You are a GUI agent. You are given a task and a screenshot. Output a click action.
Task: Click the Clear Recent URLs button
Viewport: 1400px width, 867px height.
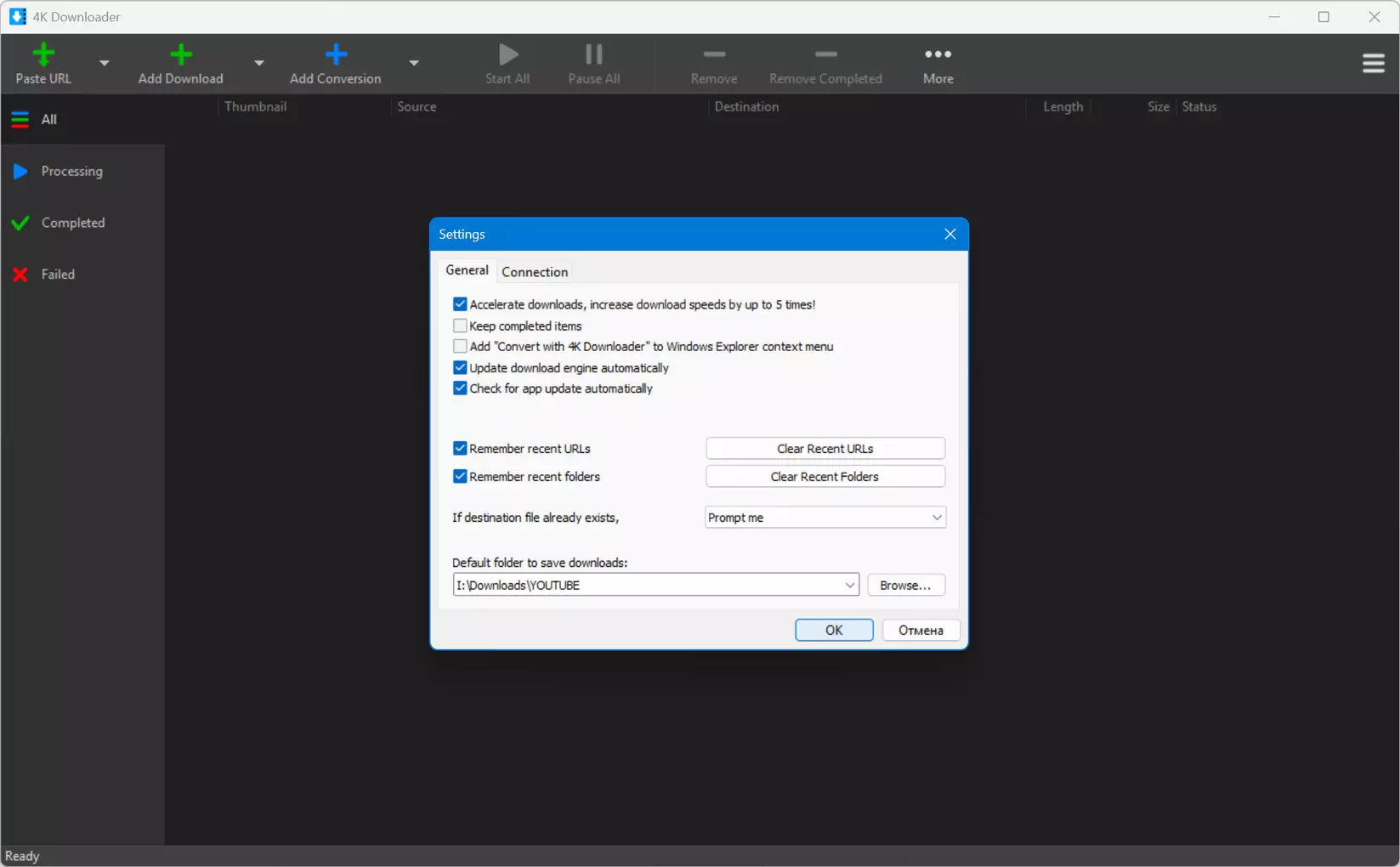[825, 449]
